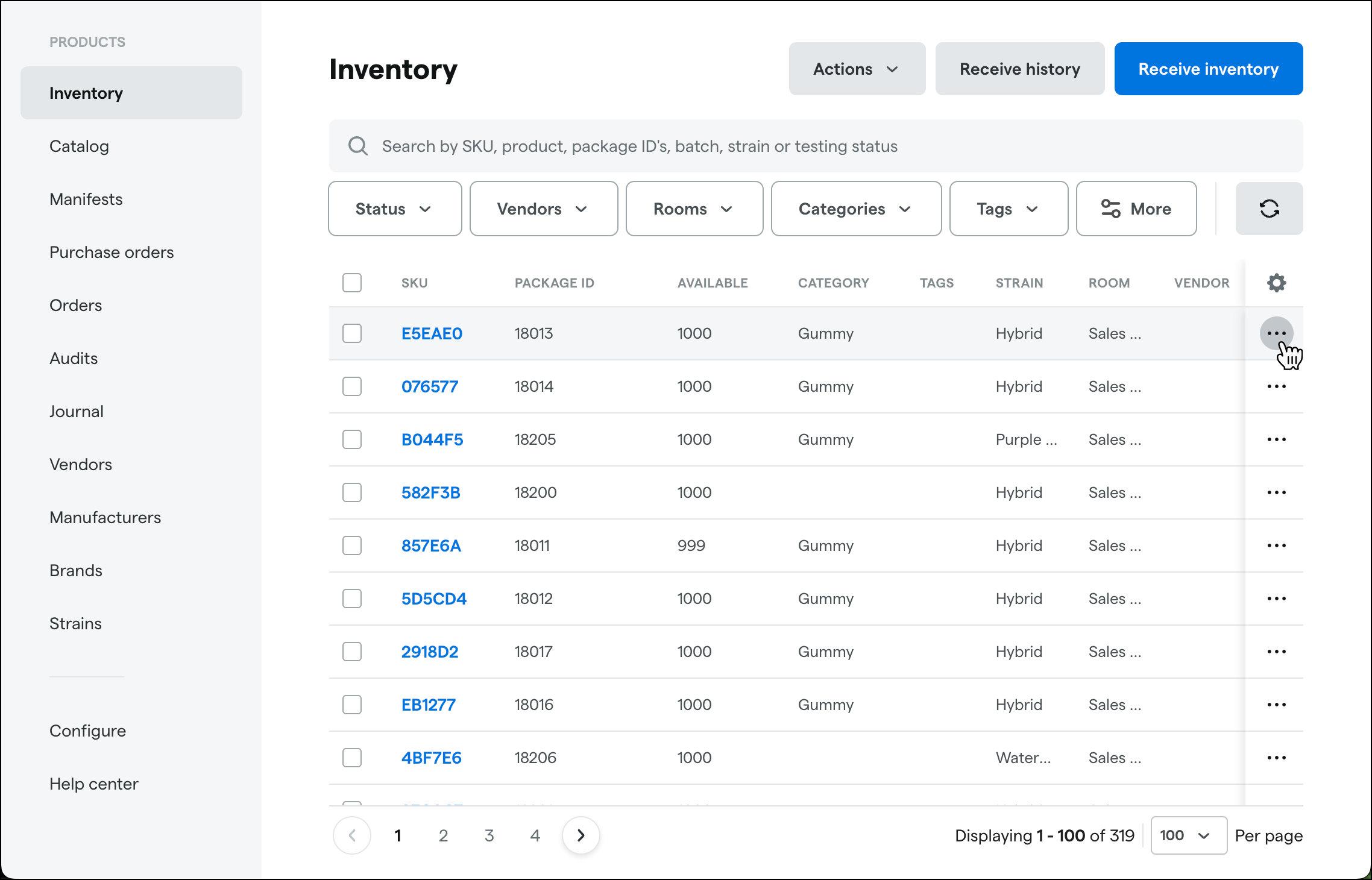Open the three-dot menu for SKU EB1277
Image resolution: width=1372 pixels, height=880 pixels.
[1276, 705]
